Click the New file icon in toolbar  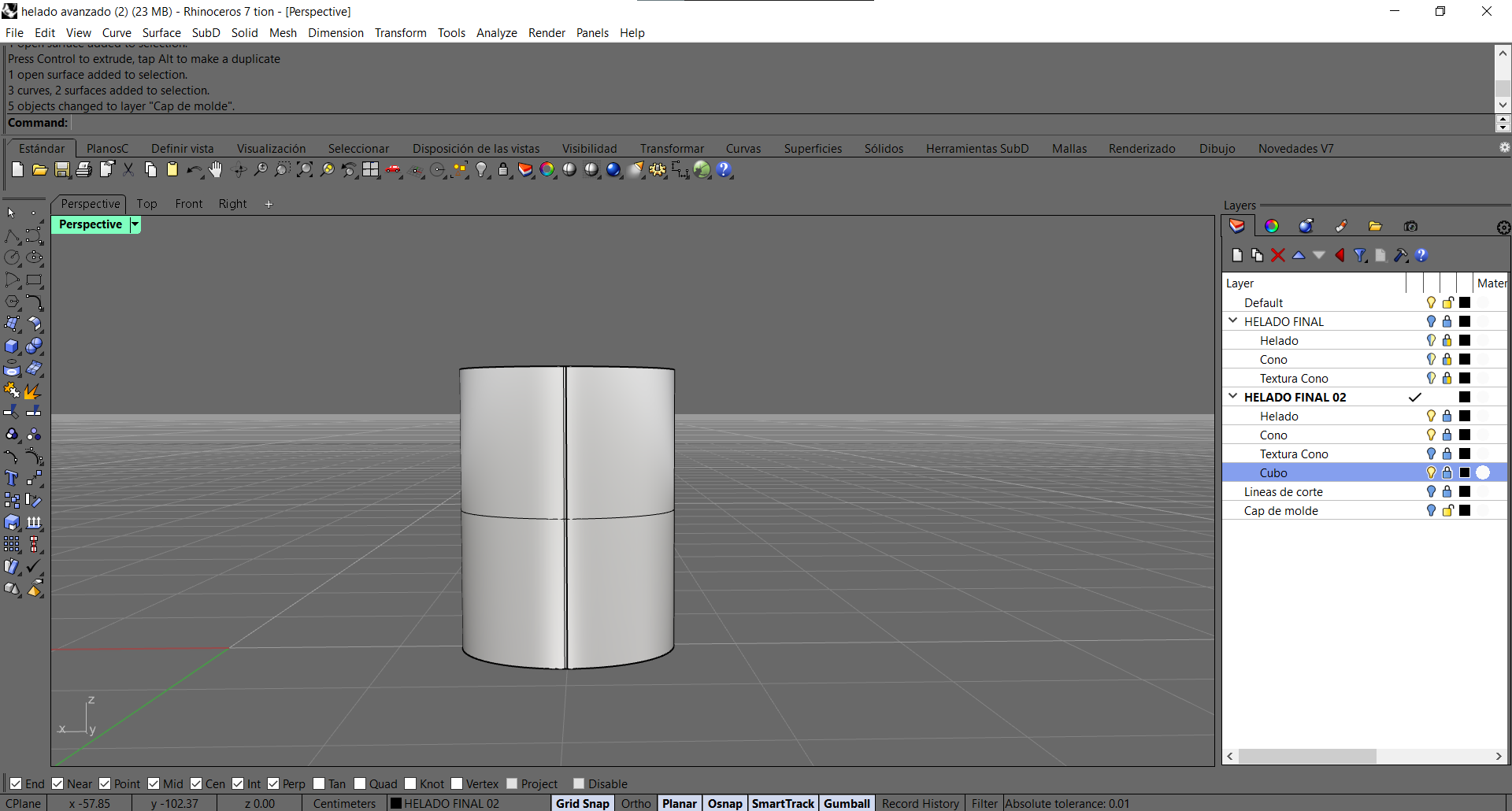coord(17,169)
